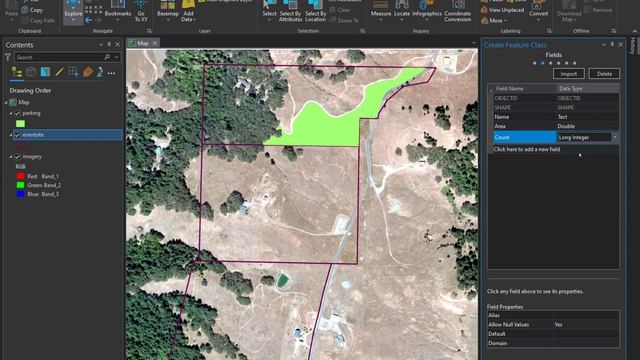Click the fixed zoom arrows icon
The width and height of the screenshot is (640, 360).
tap(93, 9)
